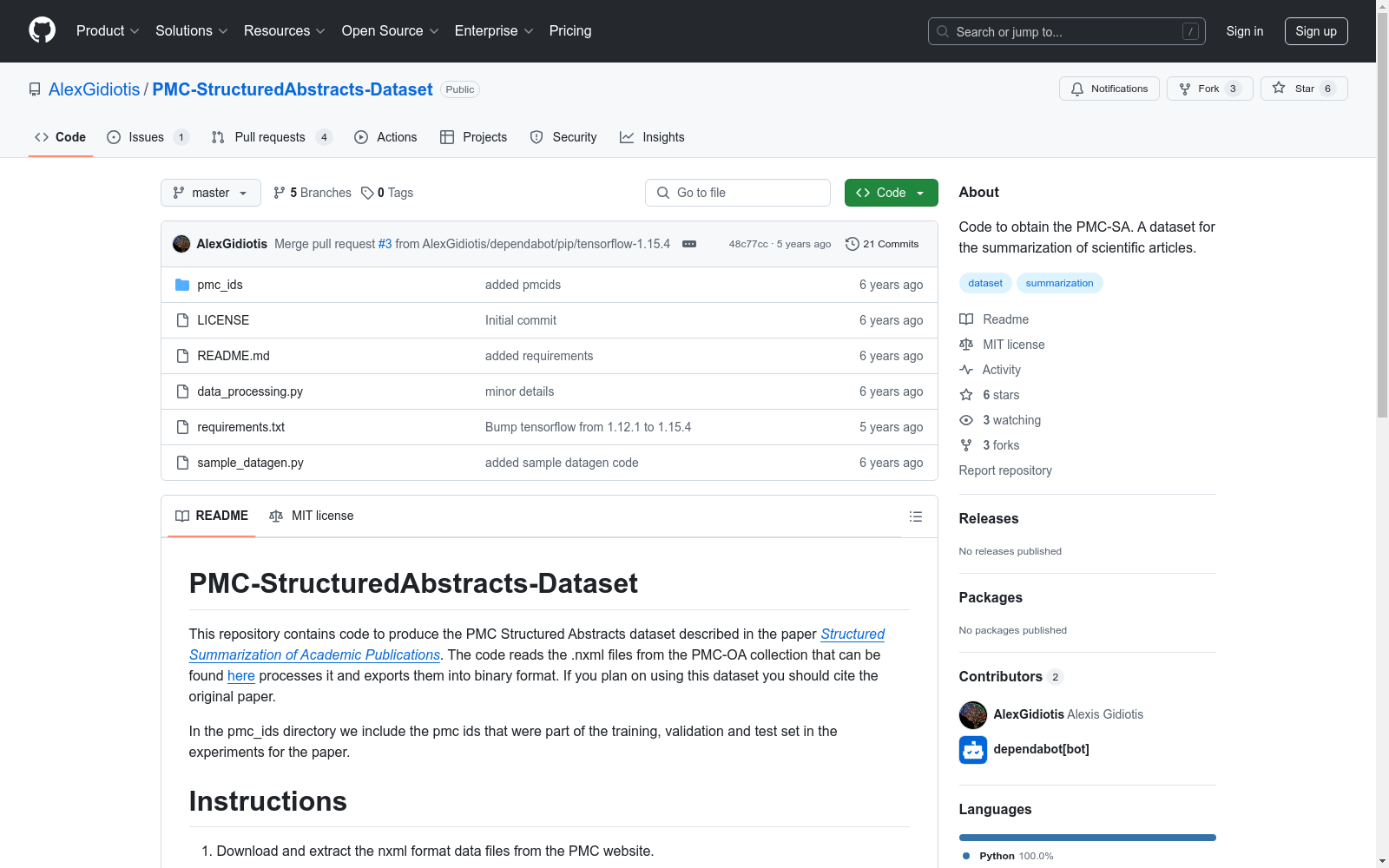Image resolution: width=1389 pixels, height=868 pixels.
Task: Open requirements.txt file
Action: (241, 427)
